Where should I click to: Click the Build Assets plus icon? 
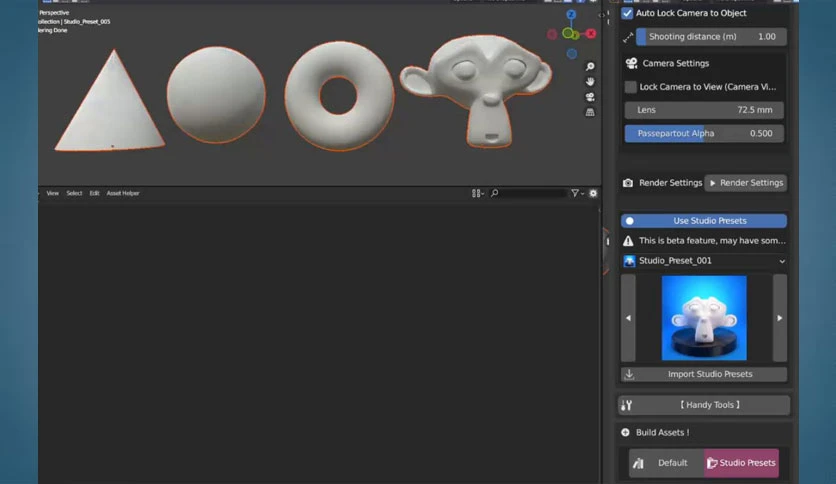tap(625, 432)
